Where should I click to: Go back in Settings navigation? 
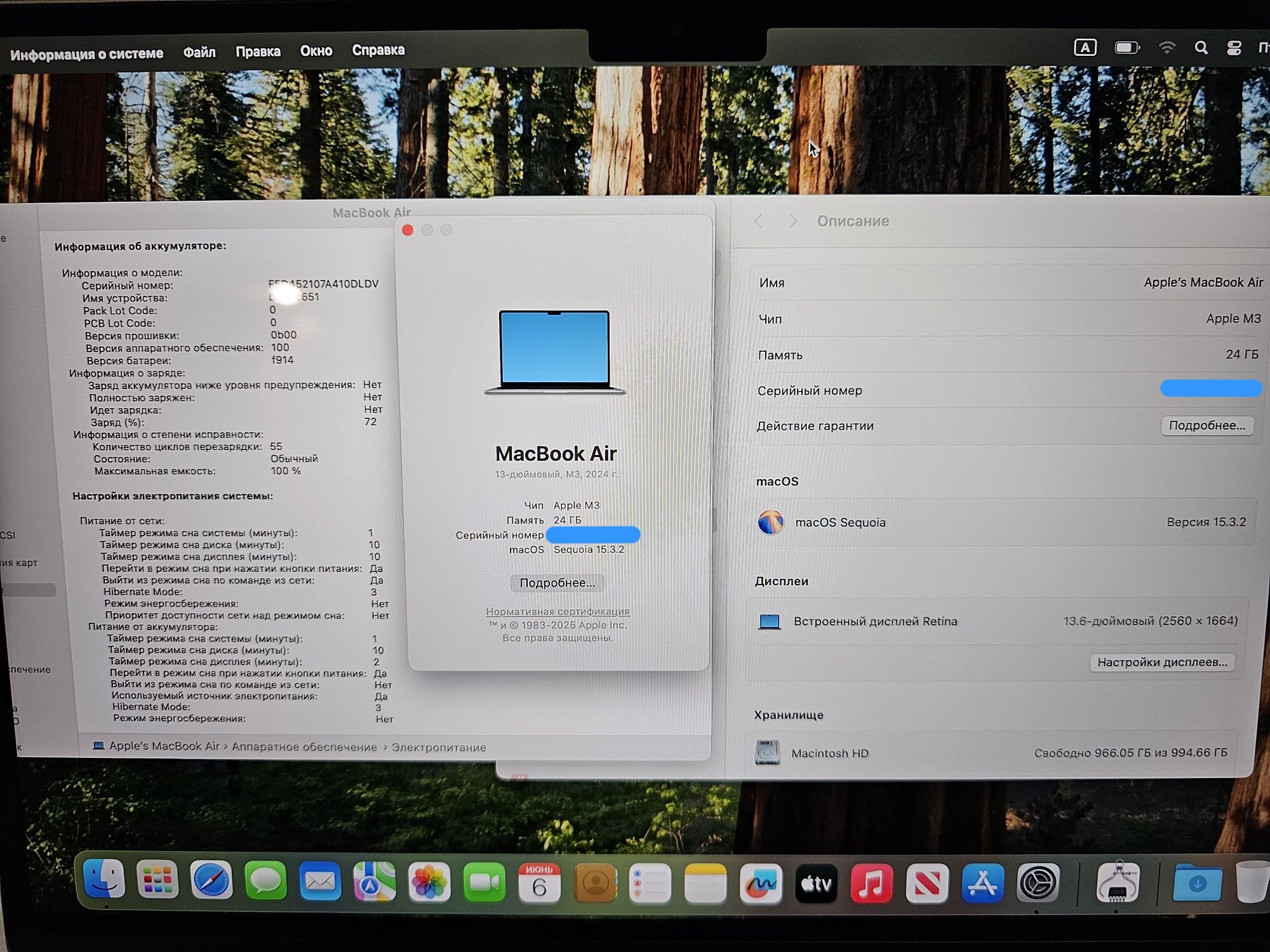coord(758,221)
